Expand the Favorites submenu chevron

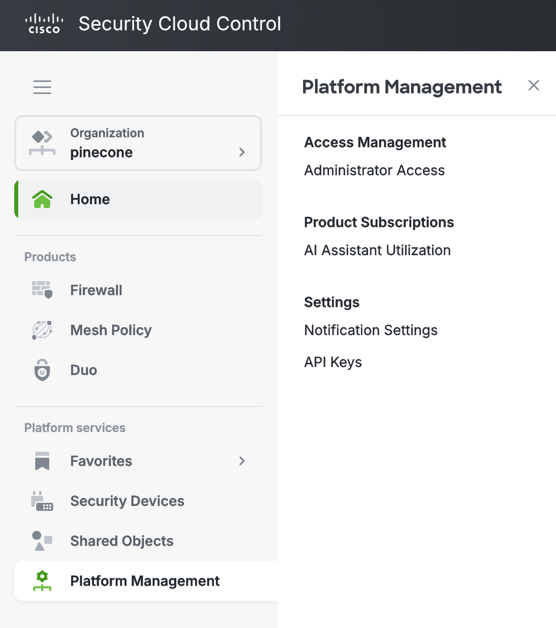(x=242, y=461)
